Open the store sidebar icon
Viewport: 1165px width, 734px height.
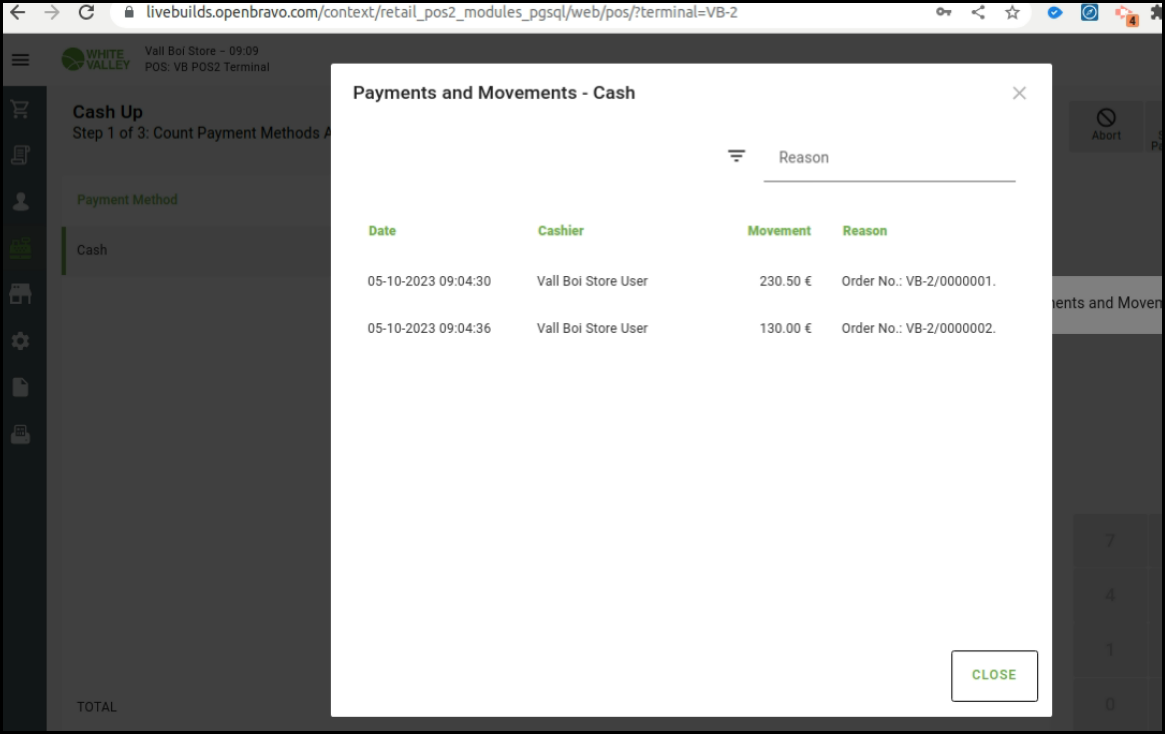[20, 294]
